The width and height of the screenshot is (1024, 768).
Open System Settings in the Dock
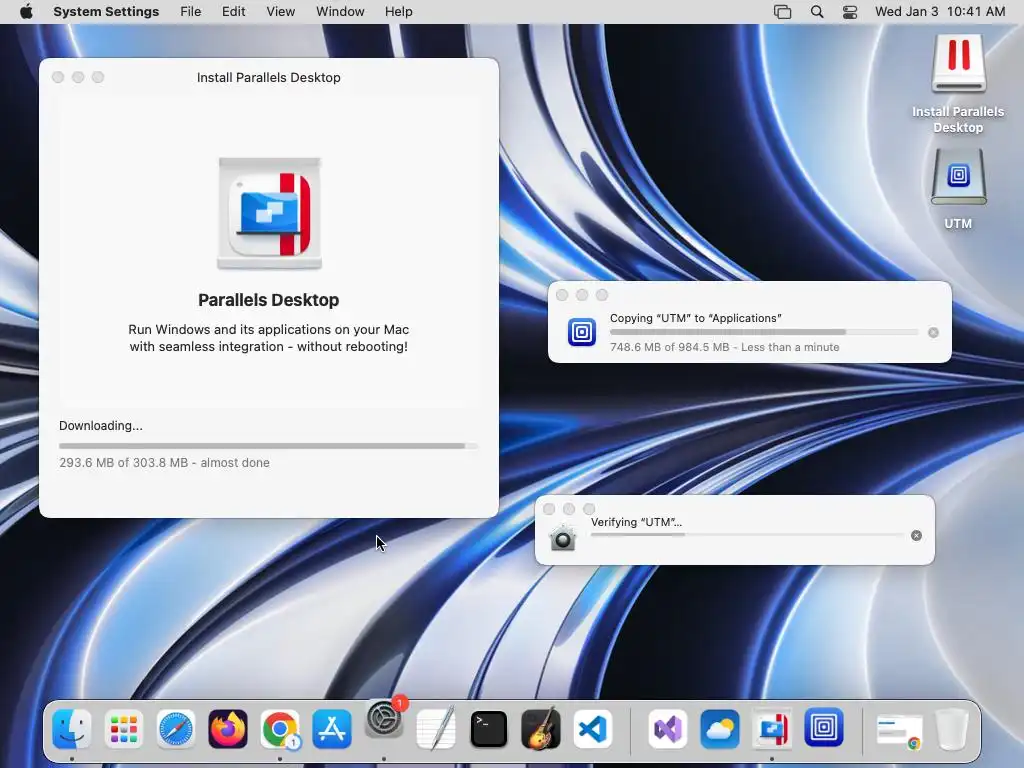tap(384, 720)
